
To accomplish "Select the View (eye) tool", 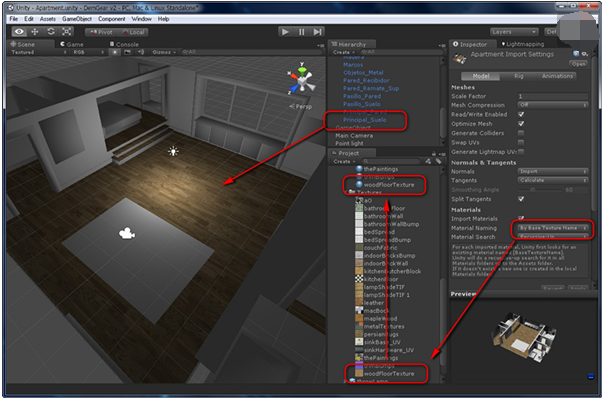I will tap(19, 32).
